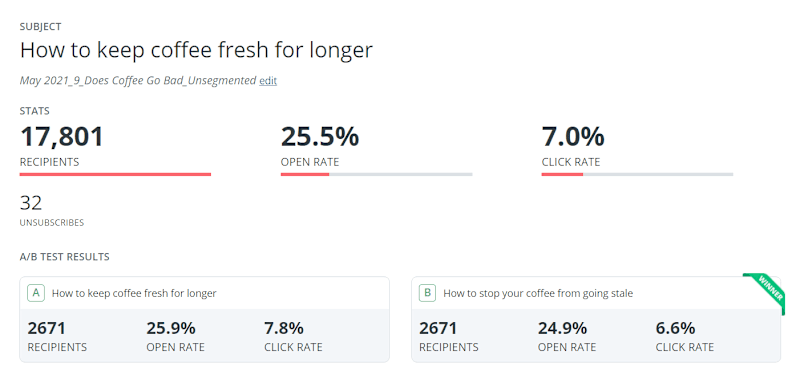Select the 17,801 recipients stat

[62, 137]
